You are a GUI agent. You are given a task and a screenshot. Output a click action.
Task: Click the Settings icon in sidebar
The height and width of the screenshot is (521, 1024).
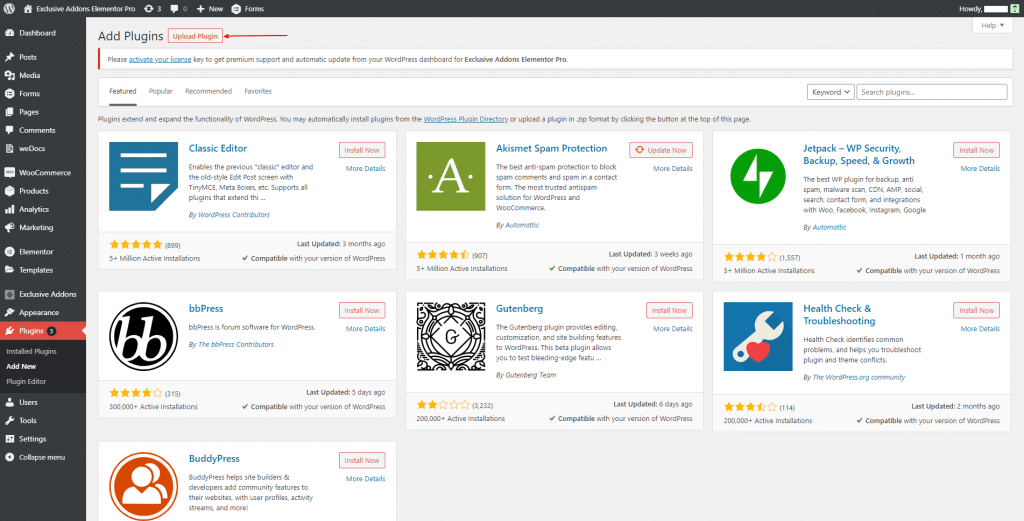tap(9, 439)
